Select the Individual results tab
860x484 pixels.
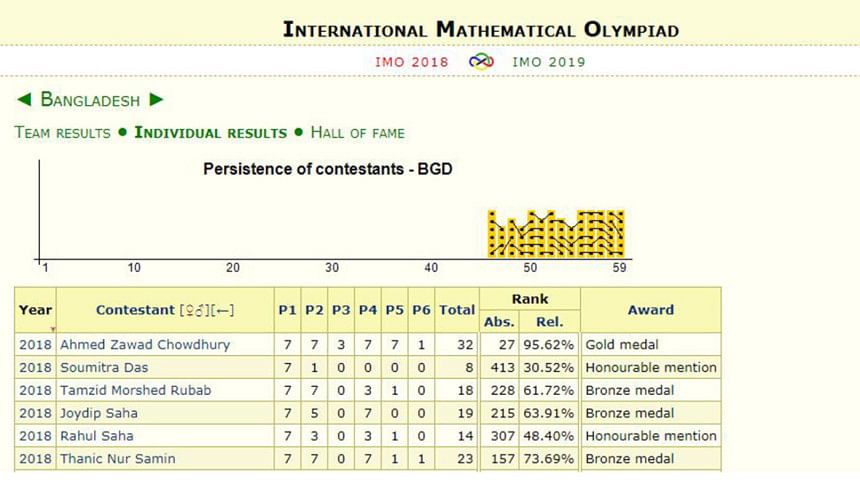coord(210,132)
